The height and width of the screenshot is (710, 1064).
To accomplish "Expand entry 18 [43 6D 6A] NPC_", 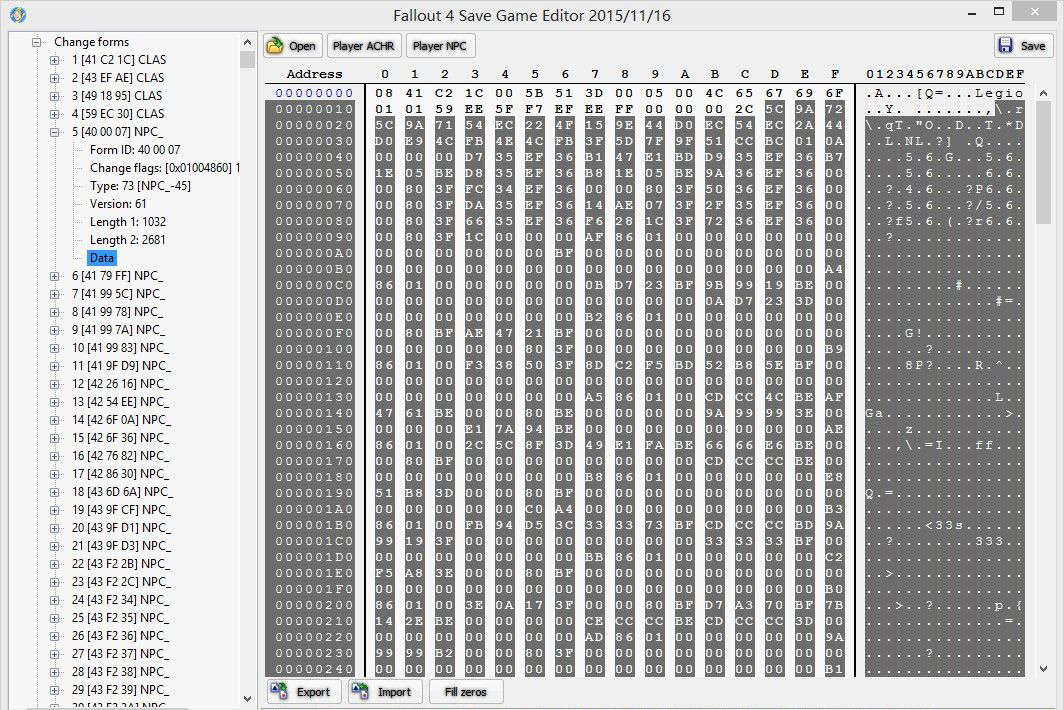I will click(x=54, y=491).
